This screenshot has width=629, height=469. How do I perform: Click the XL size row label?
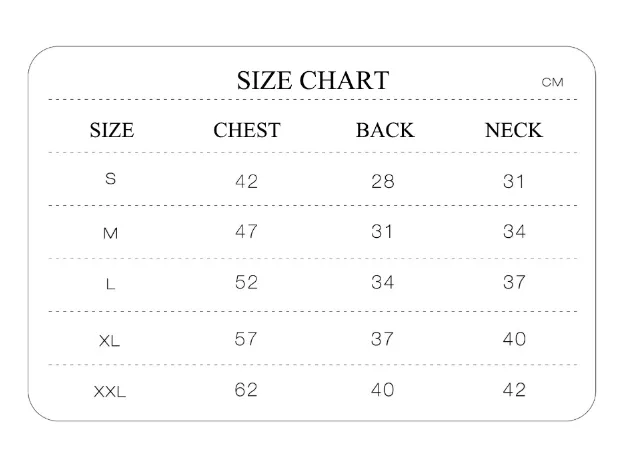[x=110, y=341]
